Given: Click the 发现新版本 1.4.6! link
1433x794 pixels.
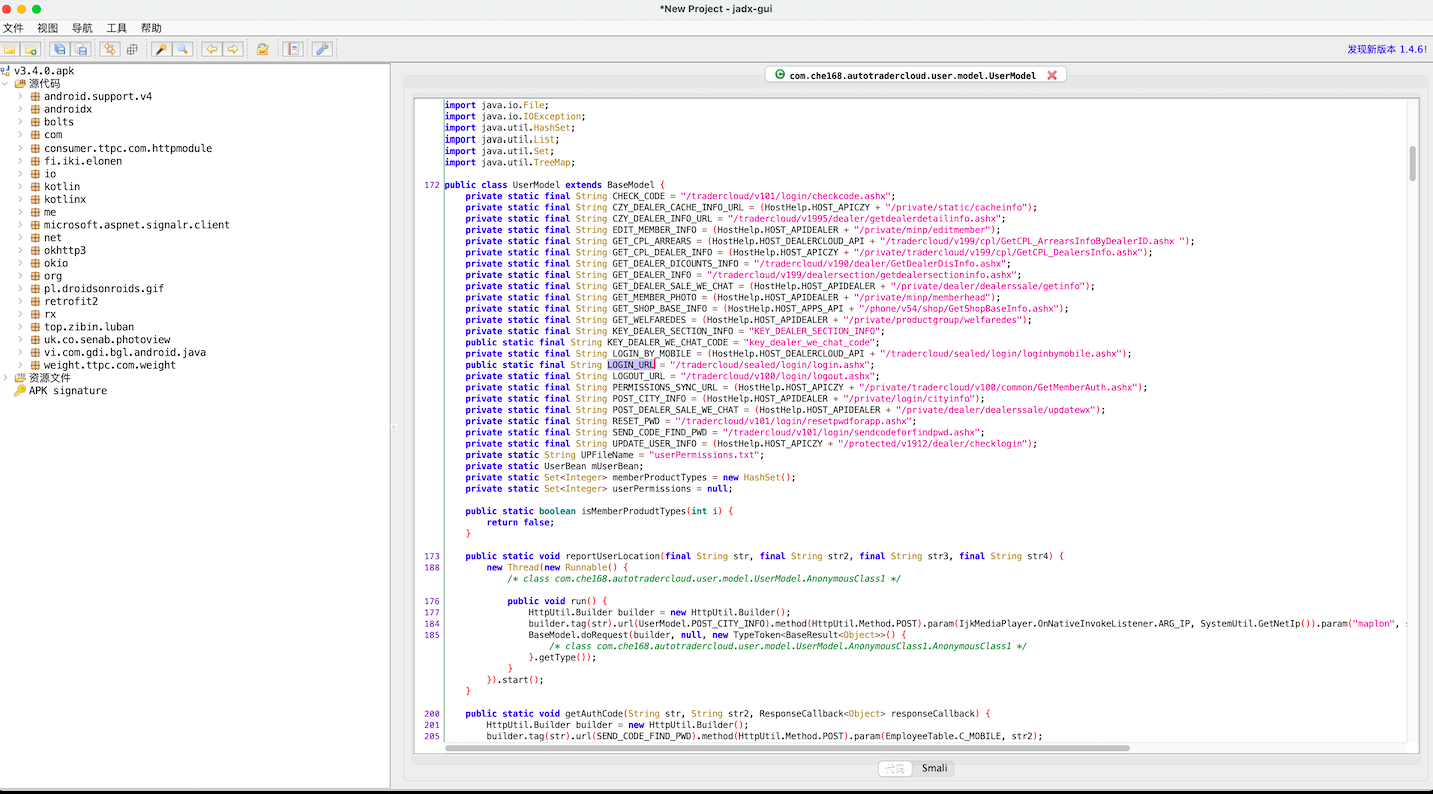Looking at the screenshot, I should point(1387,49).
